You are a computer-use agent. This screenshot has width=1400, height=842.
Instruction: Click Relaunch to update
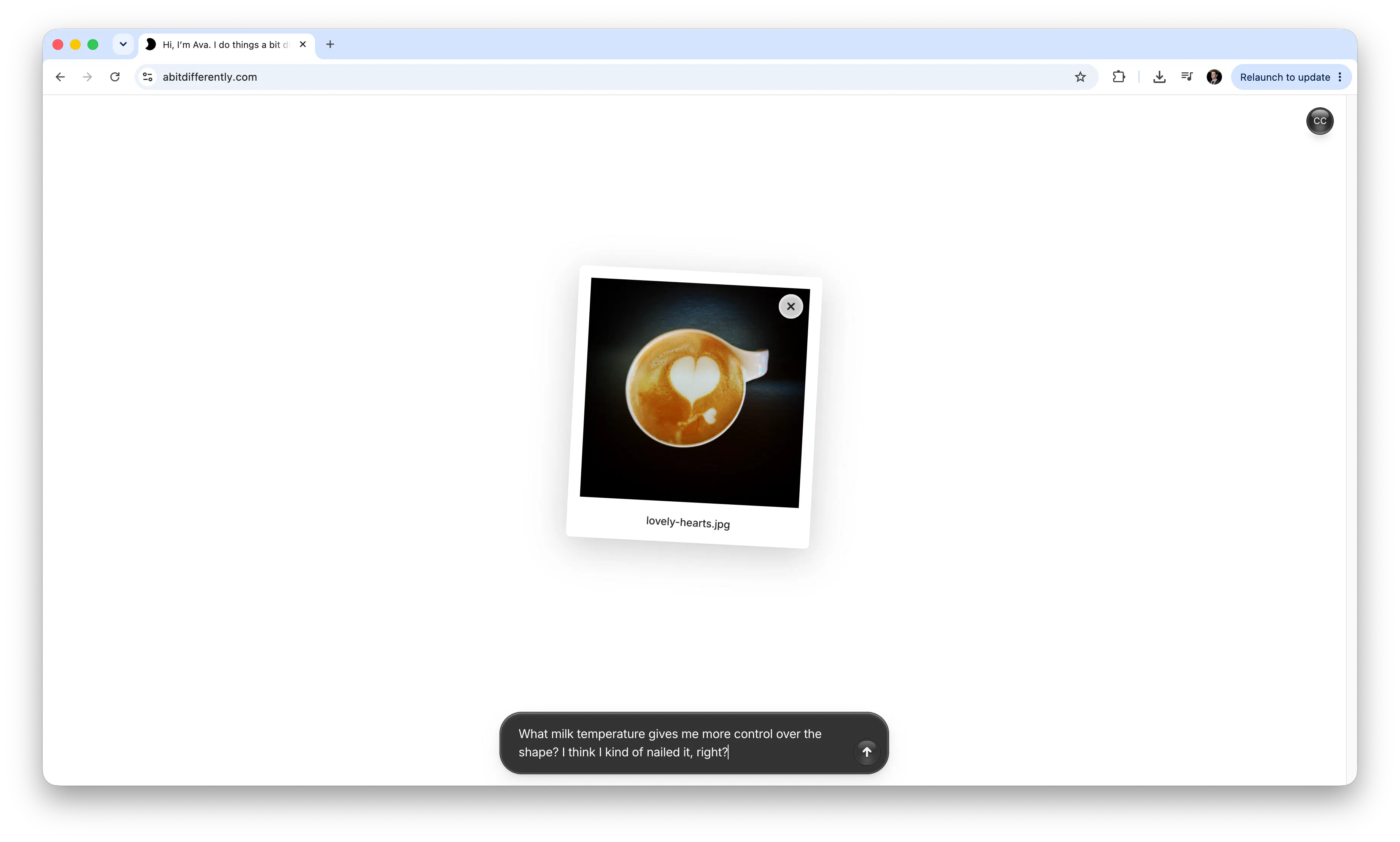1284,77
